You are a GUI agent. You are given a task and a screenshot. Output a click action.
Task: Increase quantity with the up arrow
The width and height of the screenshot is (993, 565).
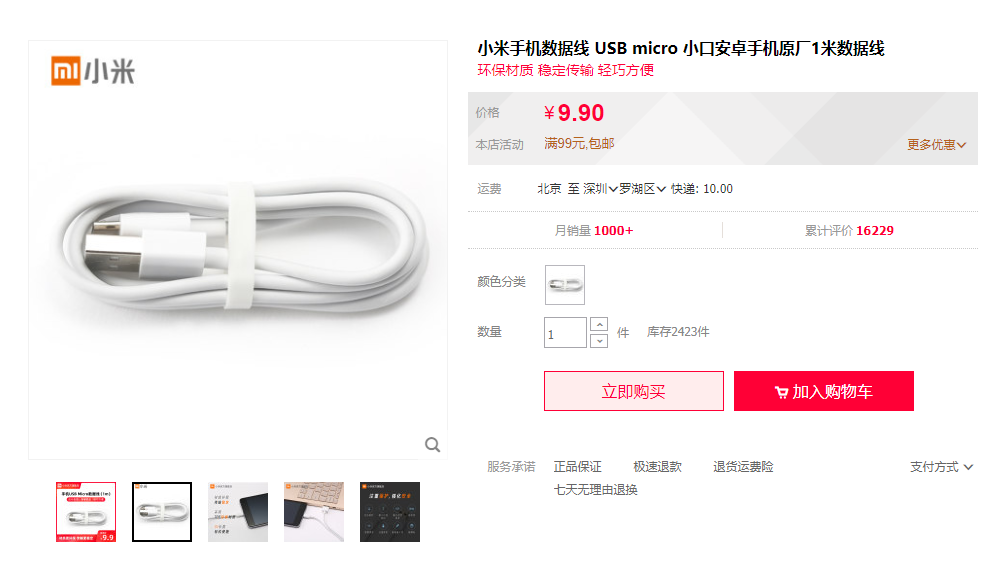click(599, 324)
